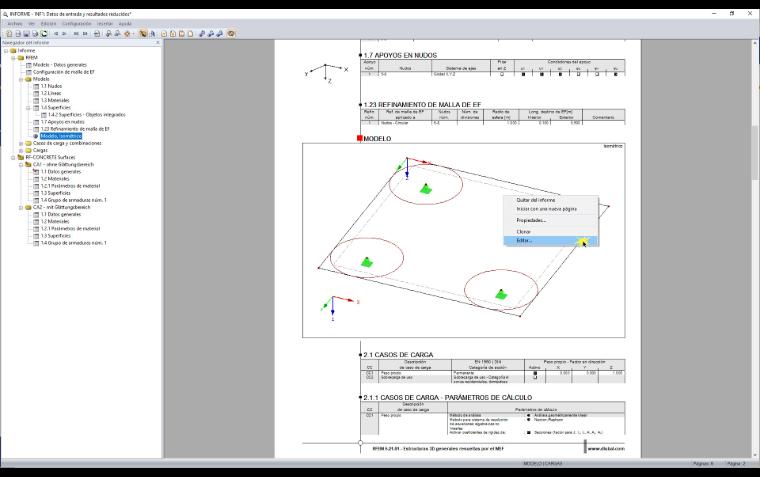Choose Editar... in context menu
Viewport: 760px width, 477px height.
click(x=551, y=240)
